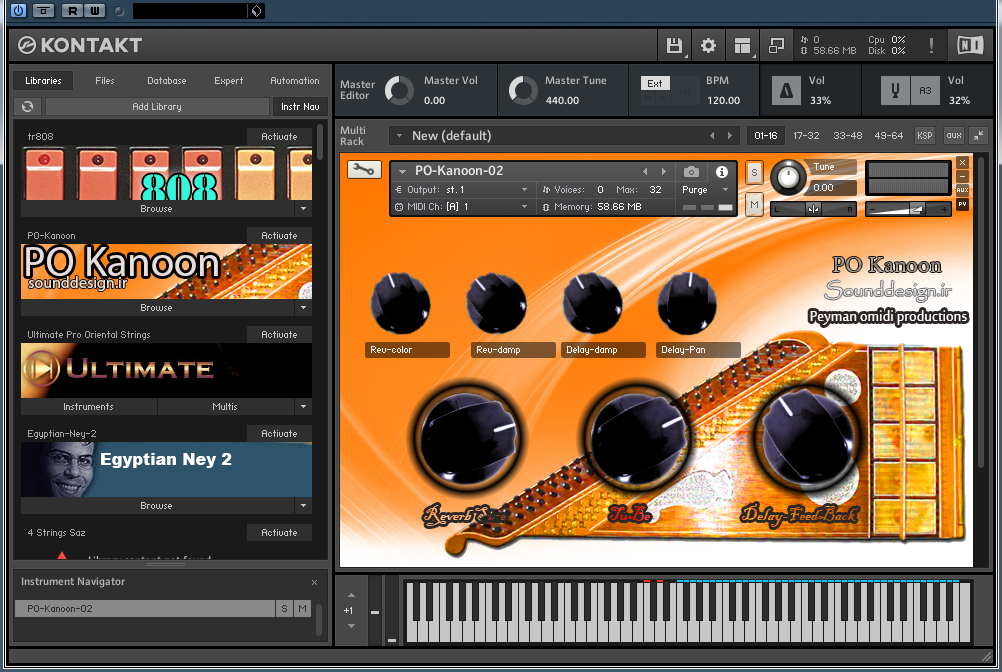Browse the tr808 library
Viewport: 1002px width, 672px height.
[x=157, y=209]
